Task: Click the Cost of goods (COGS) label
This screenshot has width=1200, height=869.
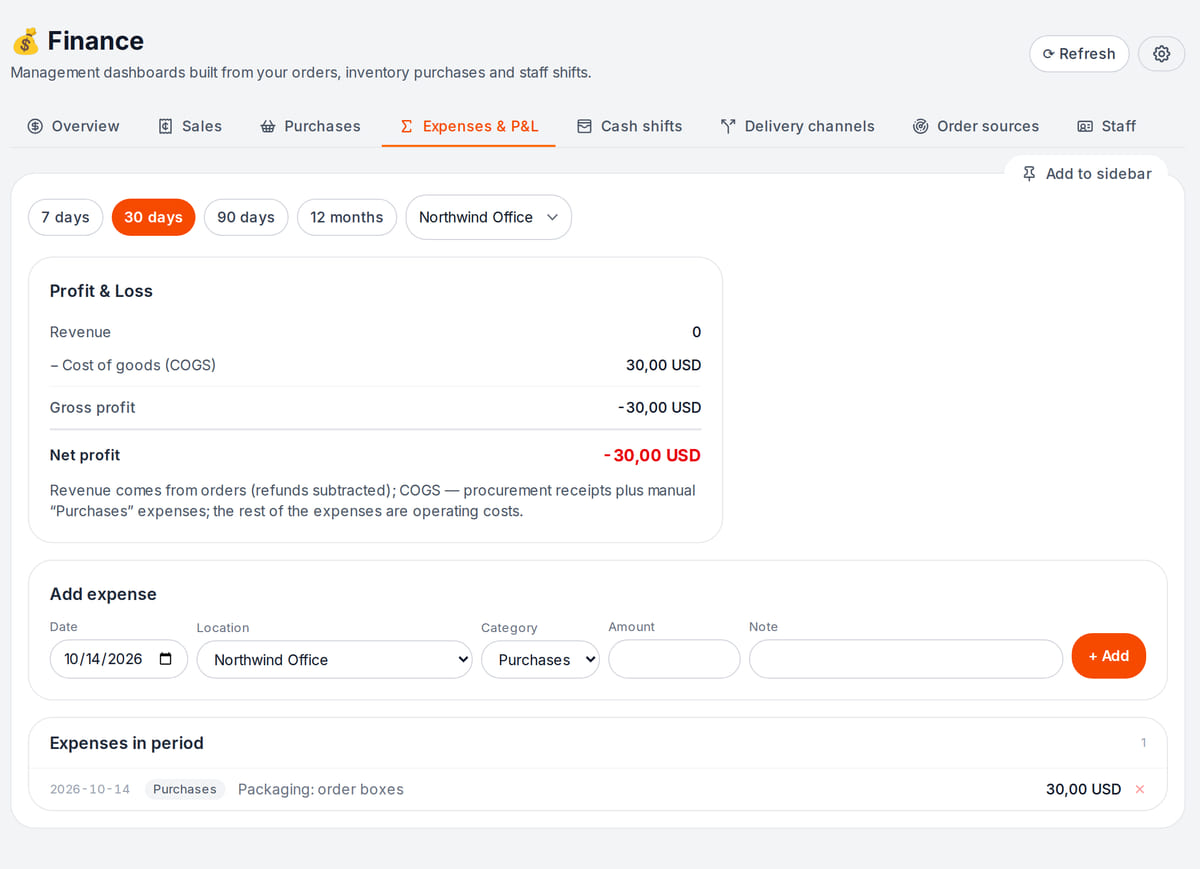Action: pyautogui.click(x=133, y=365)
